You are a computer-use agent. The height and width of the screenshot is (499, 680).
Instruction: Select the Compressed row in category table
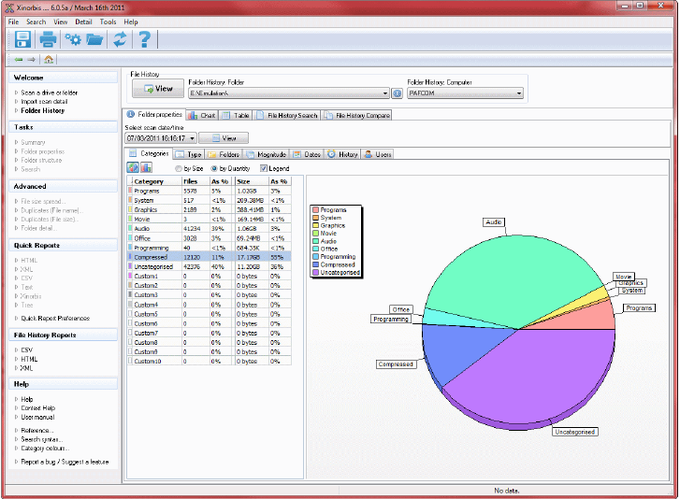point(150,256)
